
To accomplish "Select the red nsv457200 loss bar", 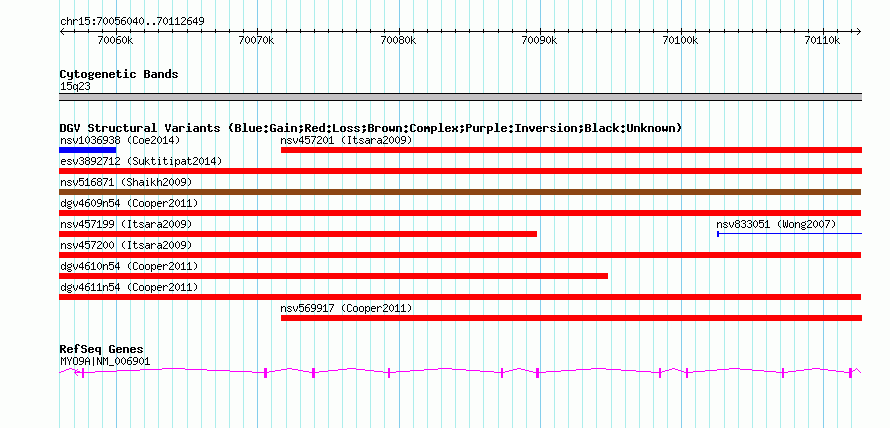I will 460,255.
